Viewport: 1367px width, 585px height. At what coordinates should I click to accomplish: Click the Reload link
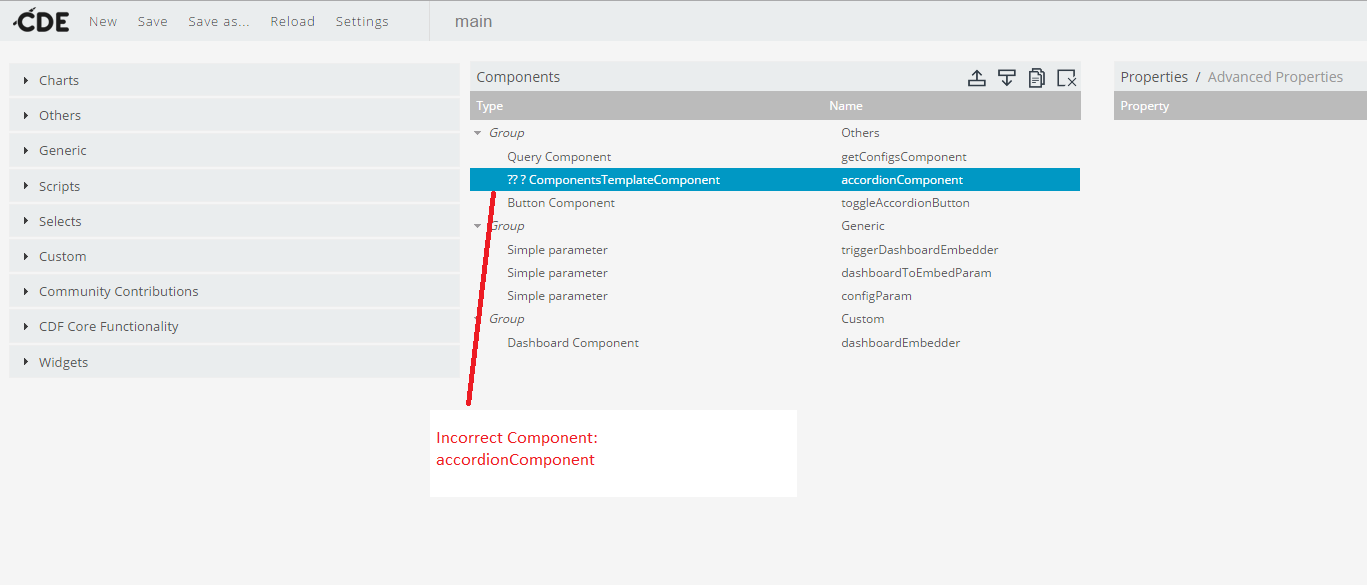click(x=292, y=21)
